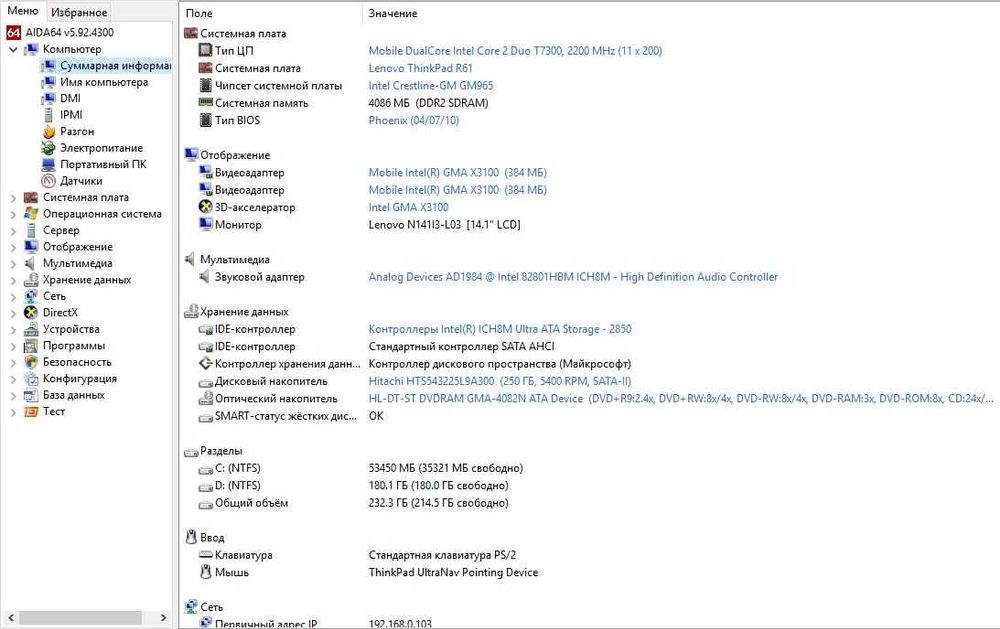Click the Системная память RAM icon
Viewport: 1000px width, 629px height.
pyautogui.click(x=205, y=102)
